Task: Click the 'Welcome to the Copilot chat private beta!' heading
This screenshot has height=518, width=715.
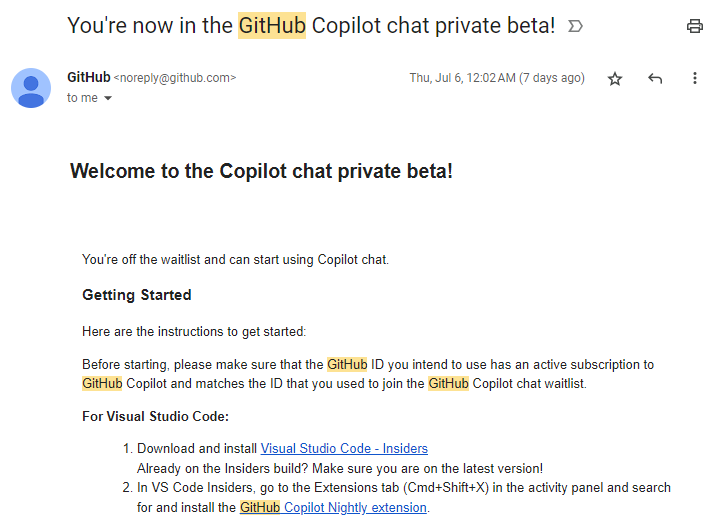Action: click(x=261, y=171)
